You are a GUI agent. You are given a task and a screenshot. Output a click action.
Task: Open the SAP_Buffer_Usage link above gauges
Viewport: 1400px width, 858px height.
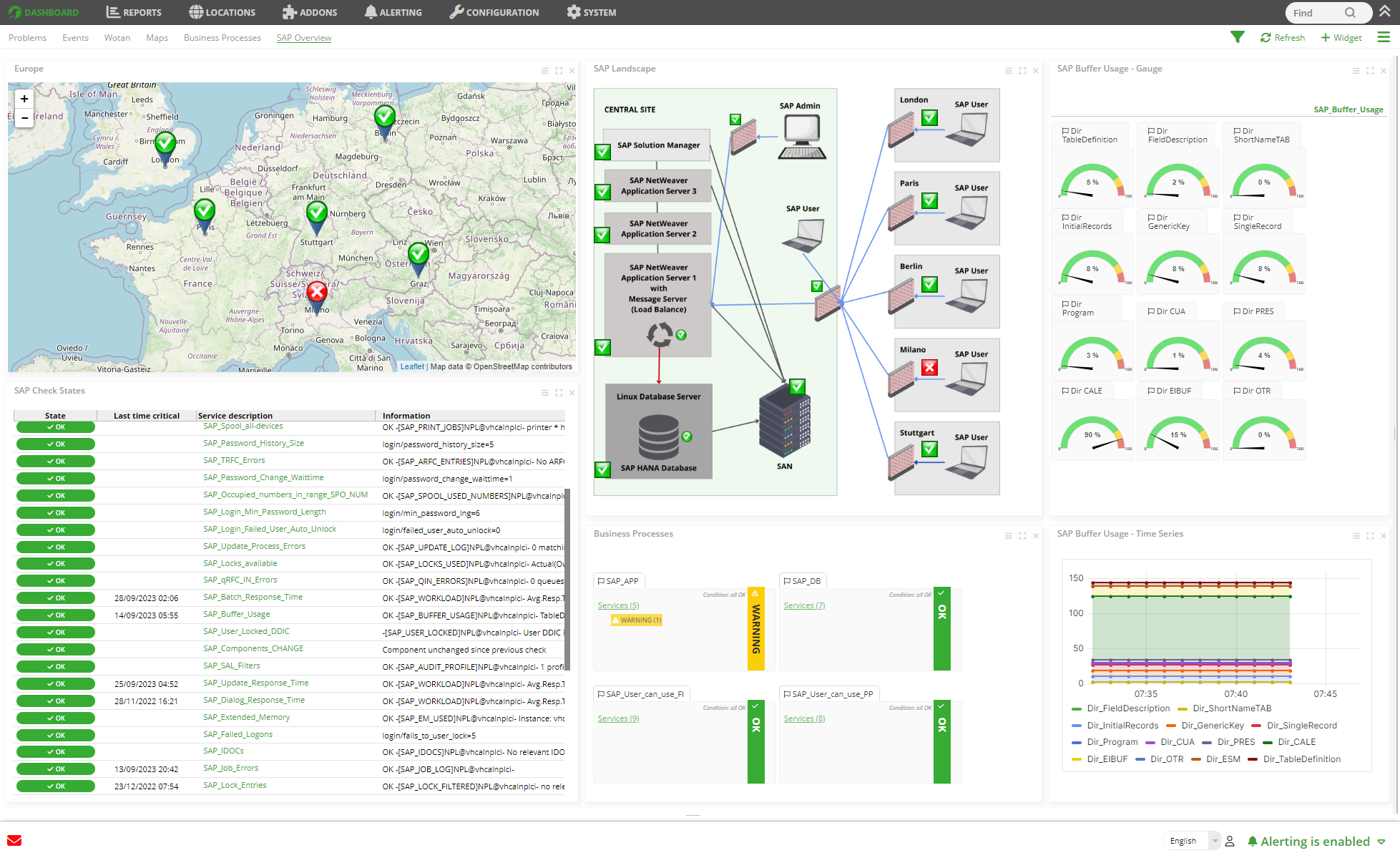1348,109
